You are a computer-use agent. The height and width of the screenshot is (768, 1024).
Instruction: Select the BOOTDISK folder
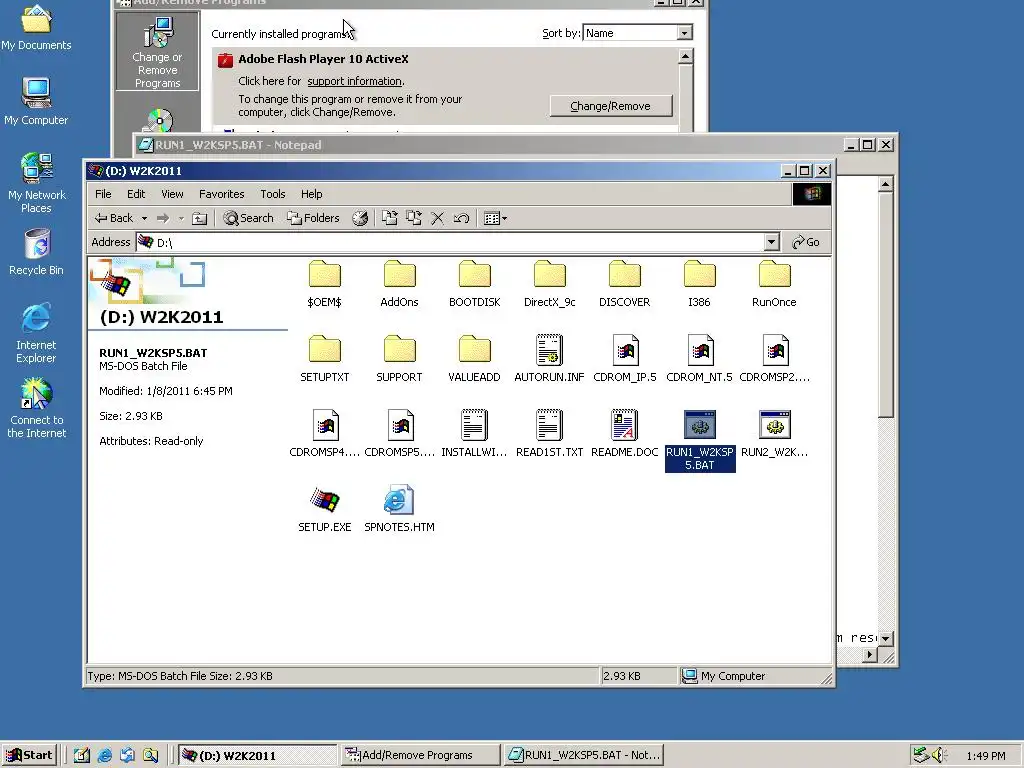pos(475,283)
